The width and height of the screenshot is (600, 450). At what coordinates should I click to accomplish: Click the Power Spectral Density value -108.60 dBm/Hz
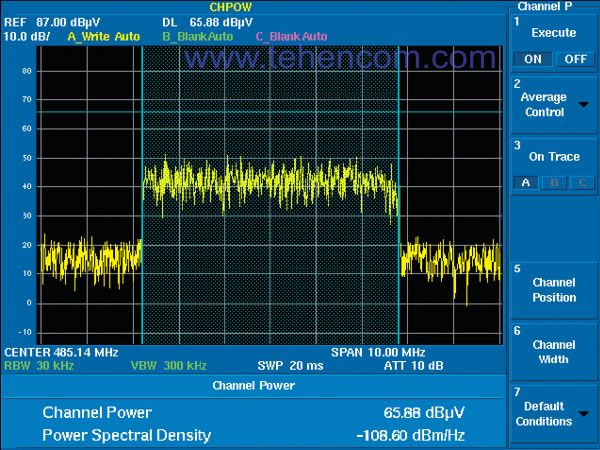410,435
